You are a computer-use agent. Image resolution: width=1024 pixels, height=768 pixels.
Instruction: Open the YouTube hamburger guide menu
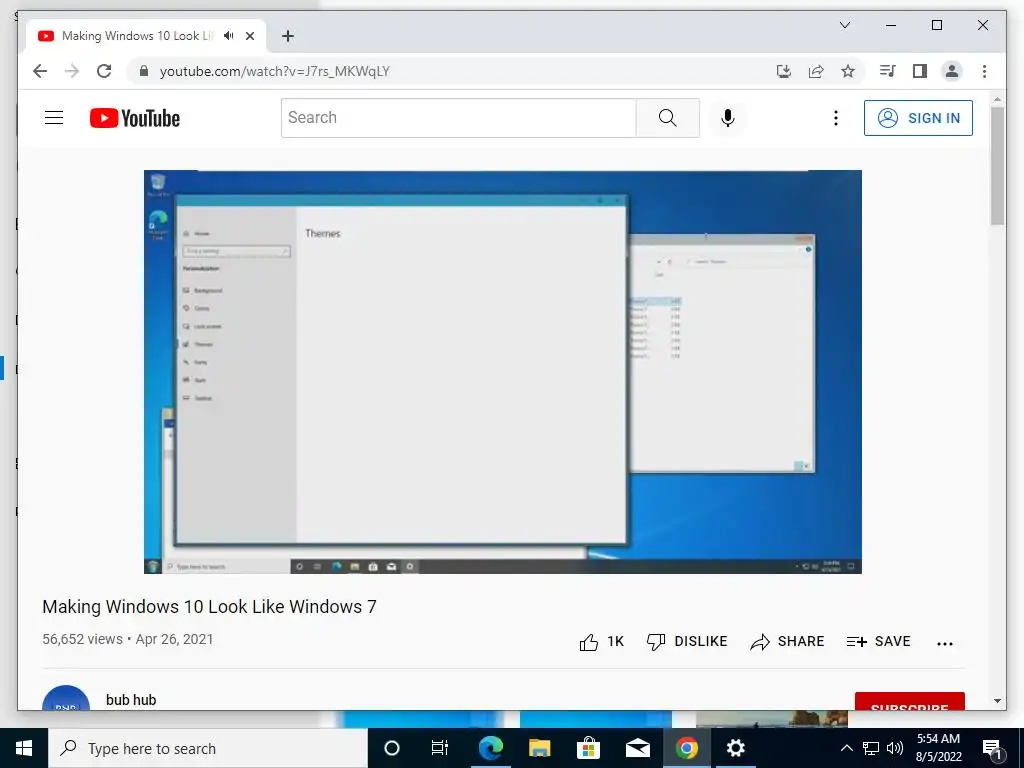click(54, 118)
